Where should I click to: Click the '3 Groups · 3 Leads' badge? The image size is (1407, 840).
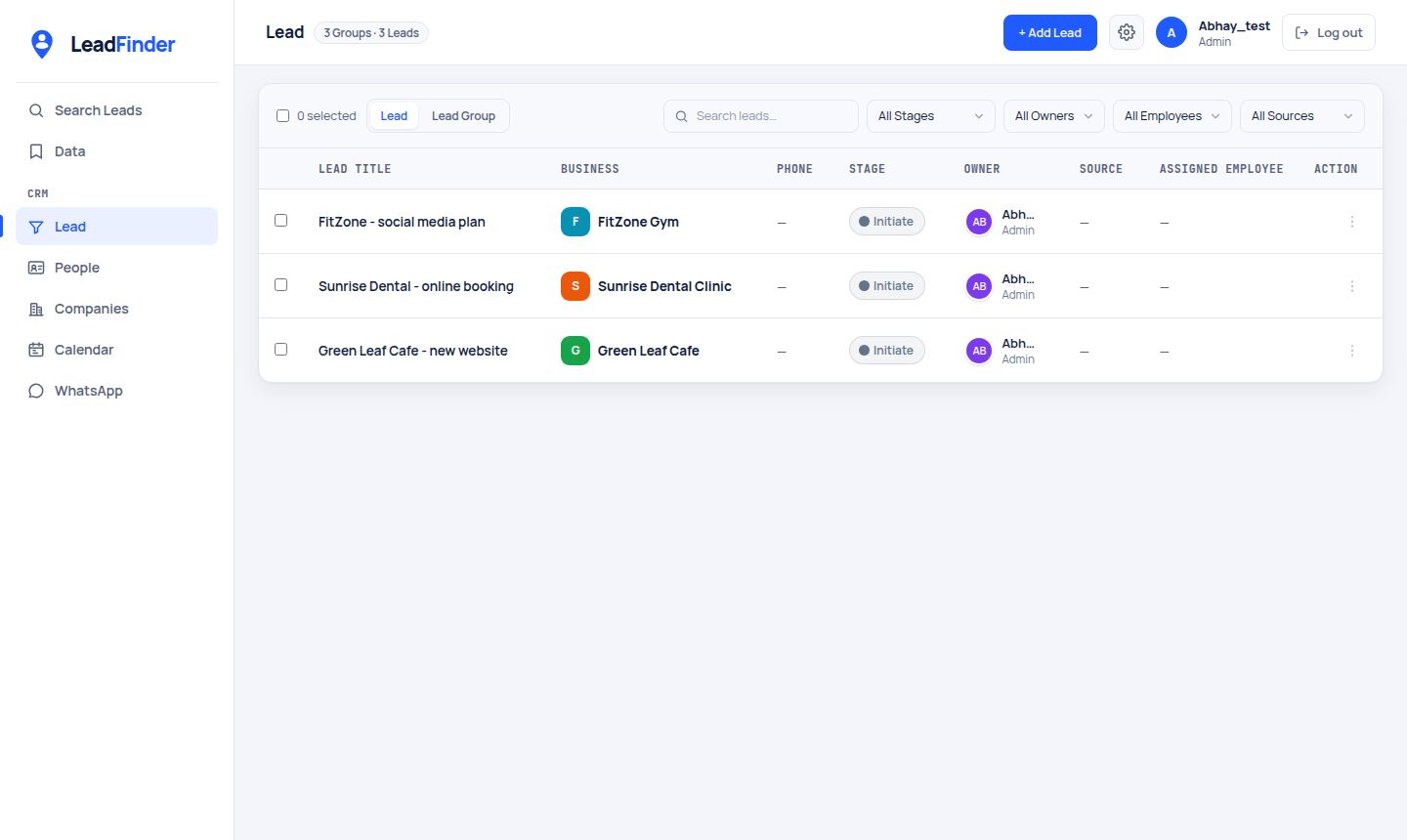tap(371, 33)
